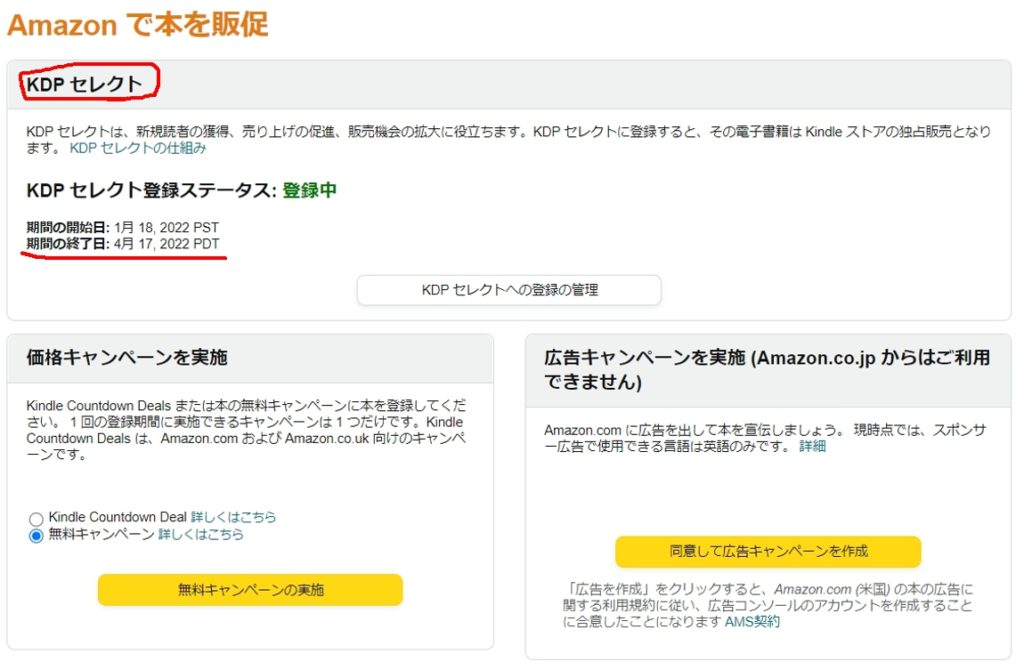Click the price campaign description paragraph

(x=245, y=430)
